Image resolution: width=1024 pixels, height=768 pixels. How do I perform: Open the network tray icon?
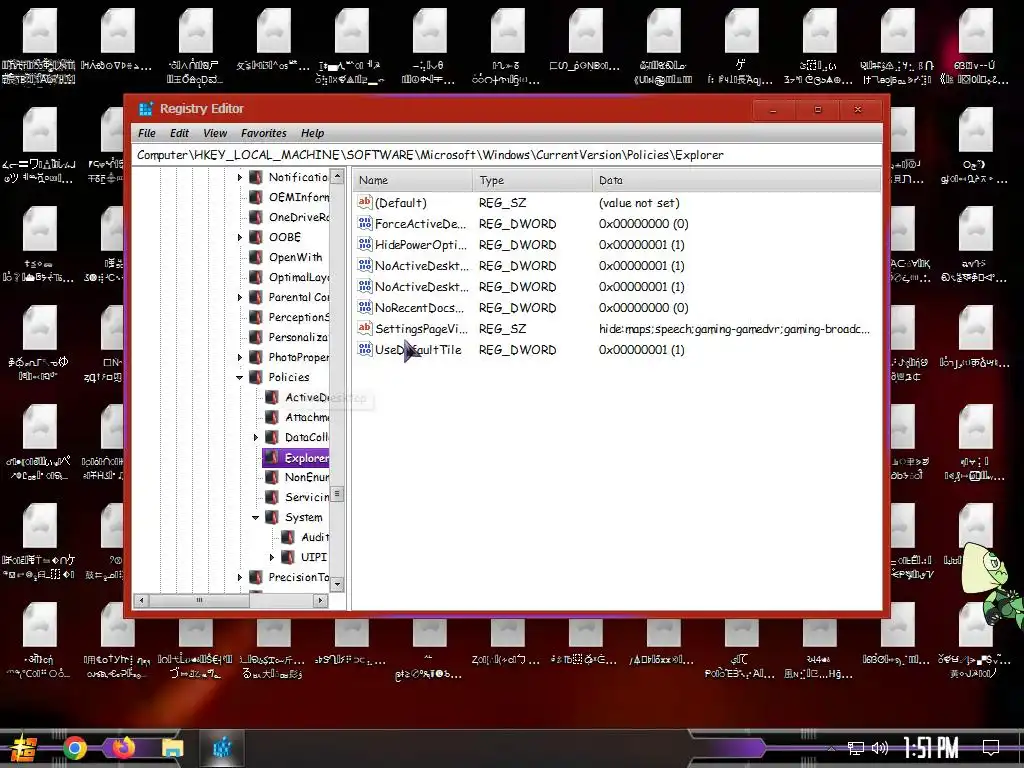pyautogui.click(x=856, y=748)
